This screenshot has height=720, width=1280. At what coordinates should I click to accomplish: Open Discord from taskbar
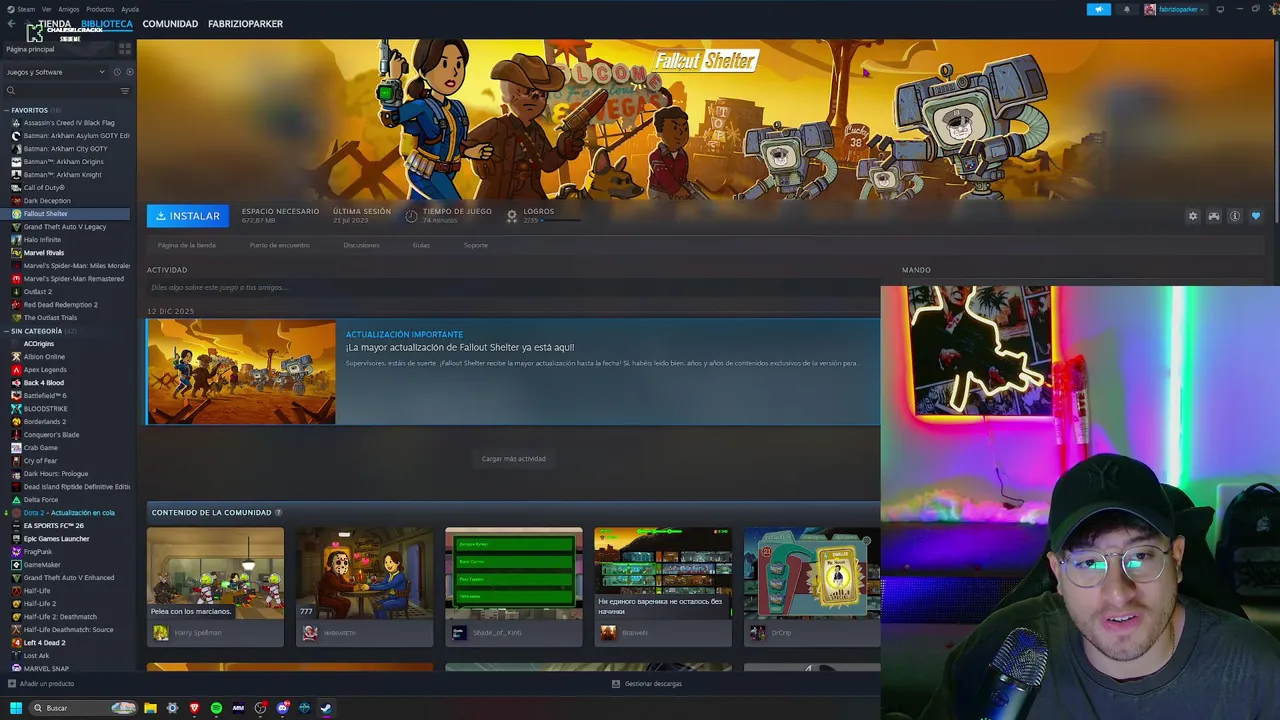tap(282, 708)
